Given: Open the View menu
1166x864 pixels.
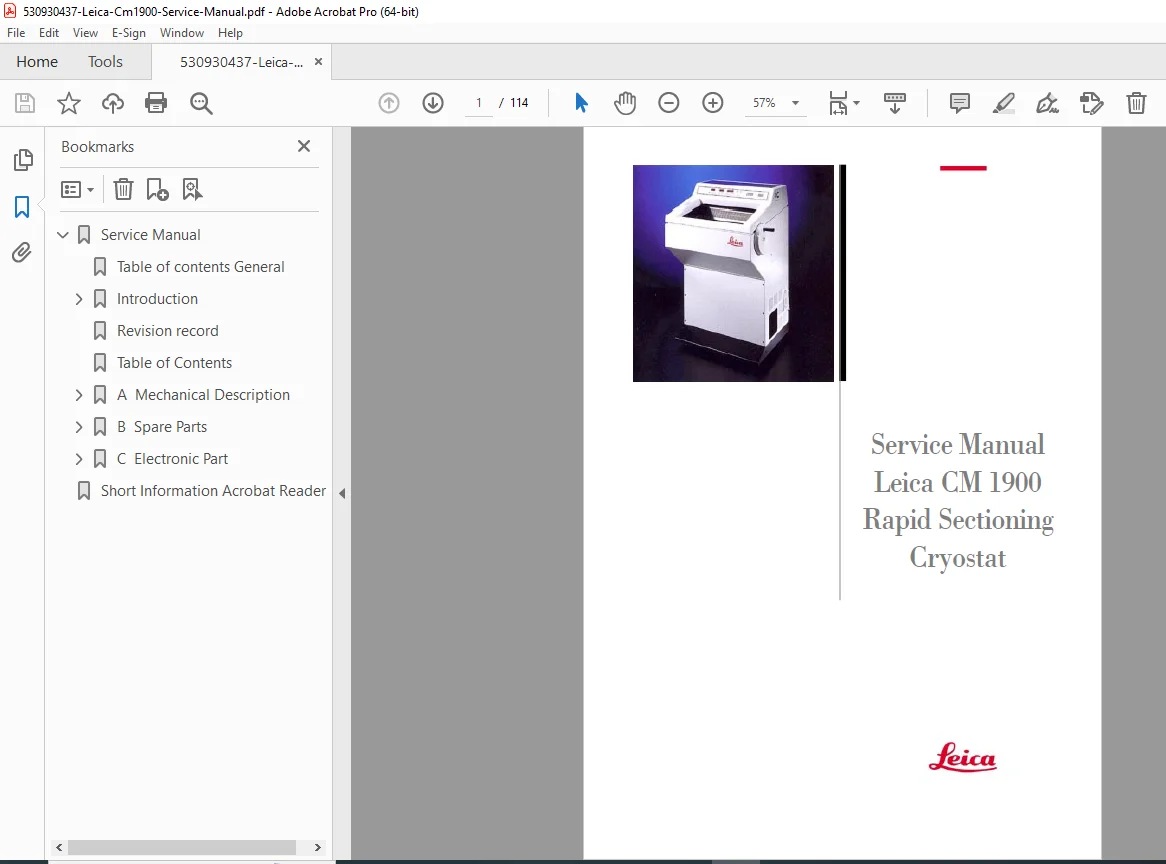Looking at the screenshot, I should click(x=86, y=33).
